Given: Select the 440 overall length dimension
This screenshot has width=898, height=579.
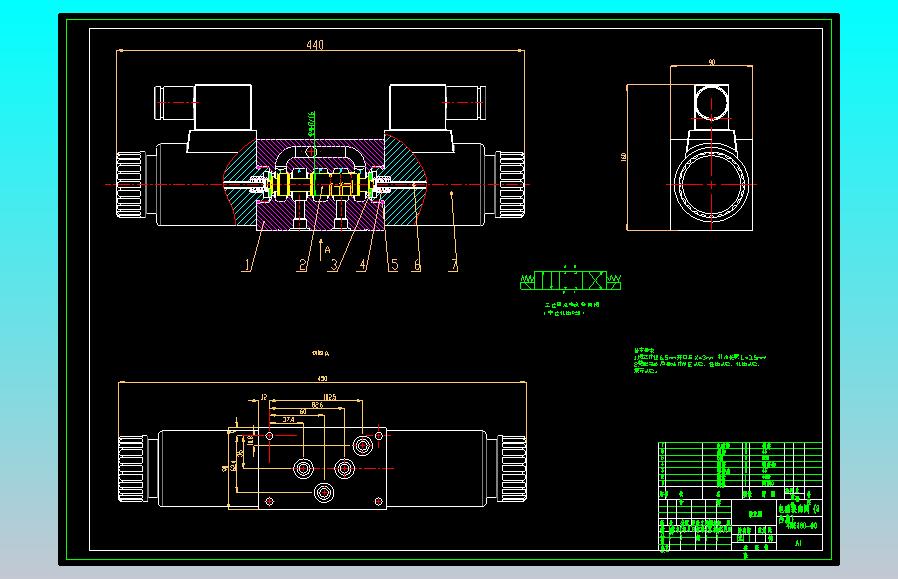Looking at the screenshot, I should point(315,45).
